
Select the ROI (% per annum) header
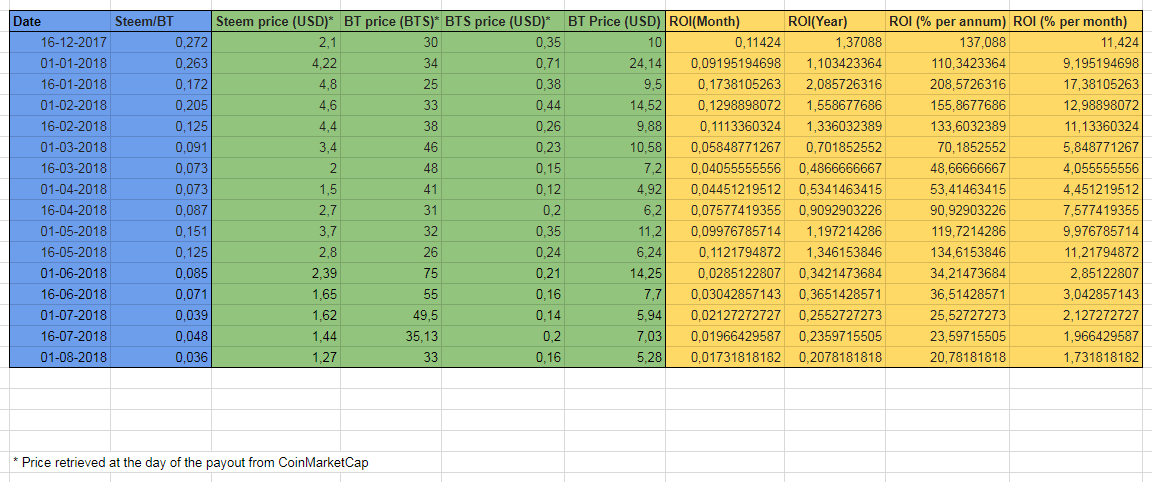click(x=947, y=22)
